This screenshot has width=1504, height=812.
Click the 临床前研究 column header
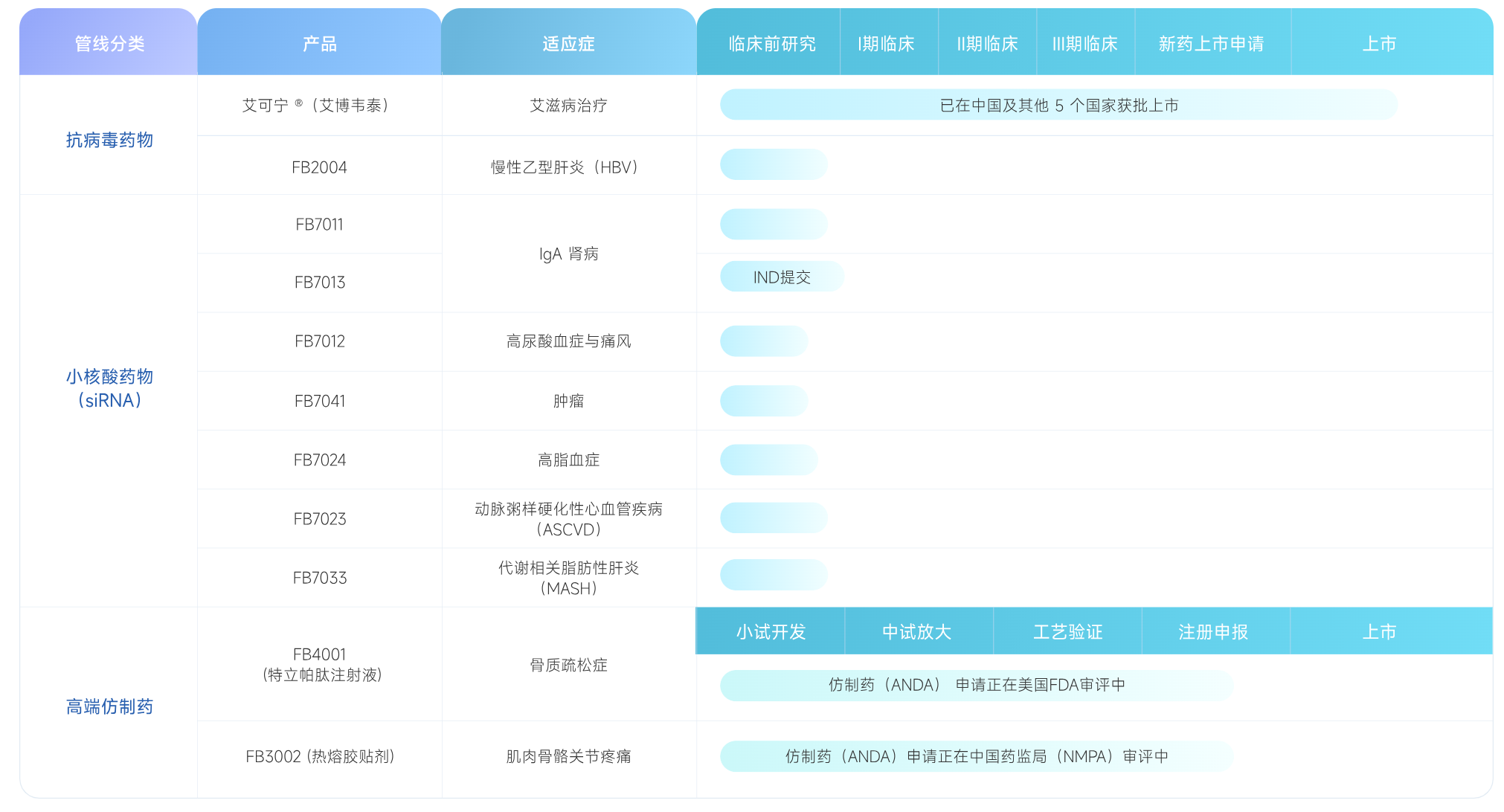(x=769, y=43)
